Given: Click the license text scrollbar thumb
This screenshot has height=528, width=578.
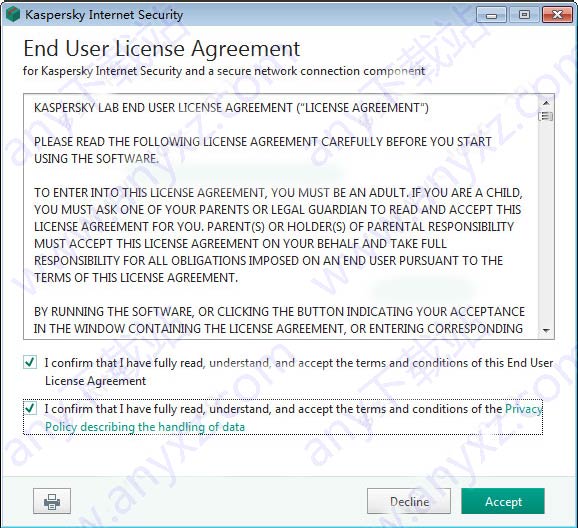Looking at the screenshot, I should click(x=546, y=117).
